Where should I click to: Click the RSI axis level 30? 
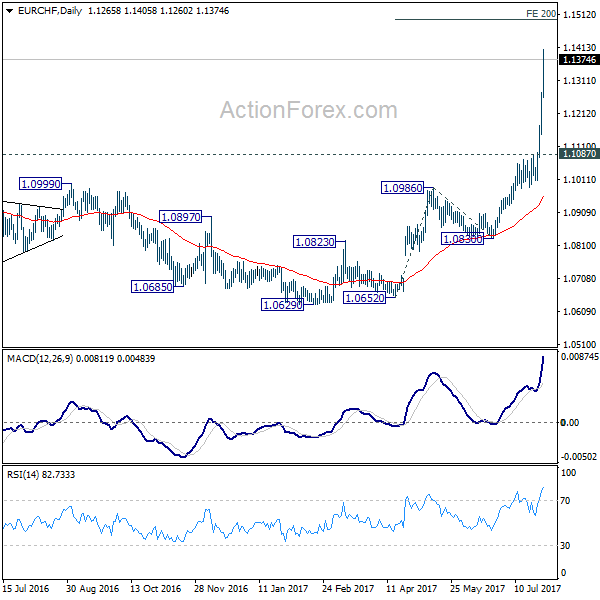(565, 545)
